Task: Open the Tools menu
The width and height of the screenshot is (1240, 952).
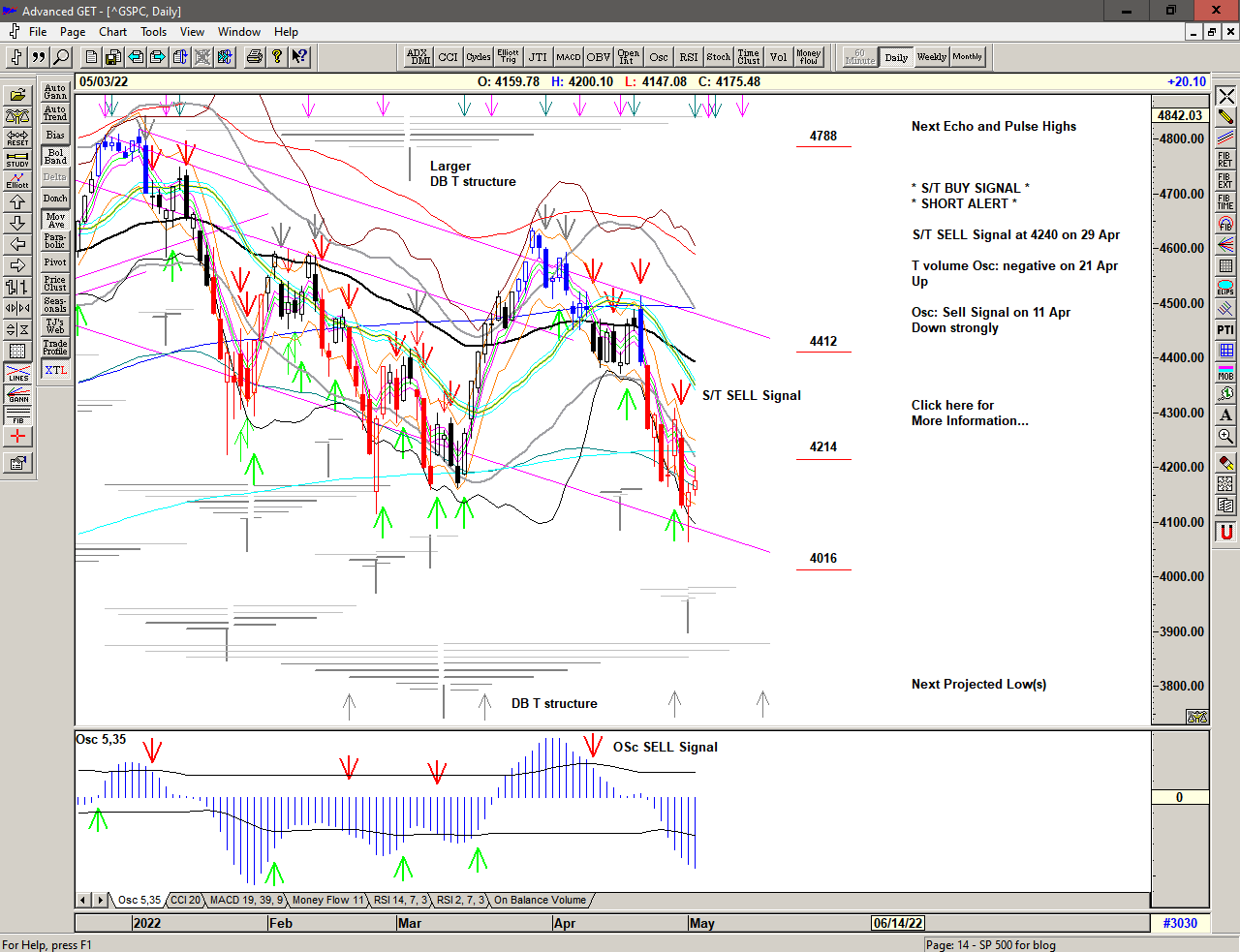Action: tap(153, 32)
